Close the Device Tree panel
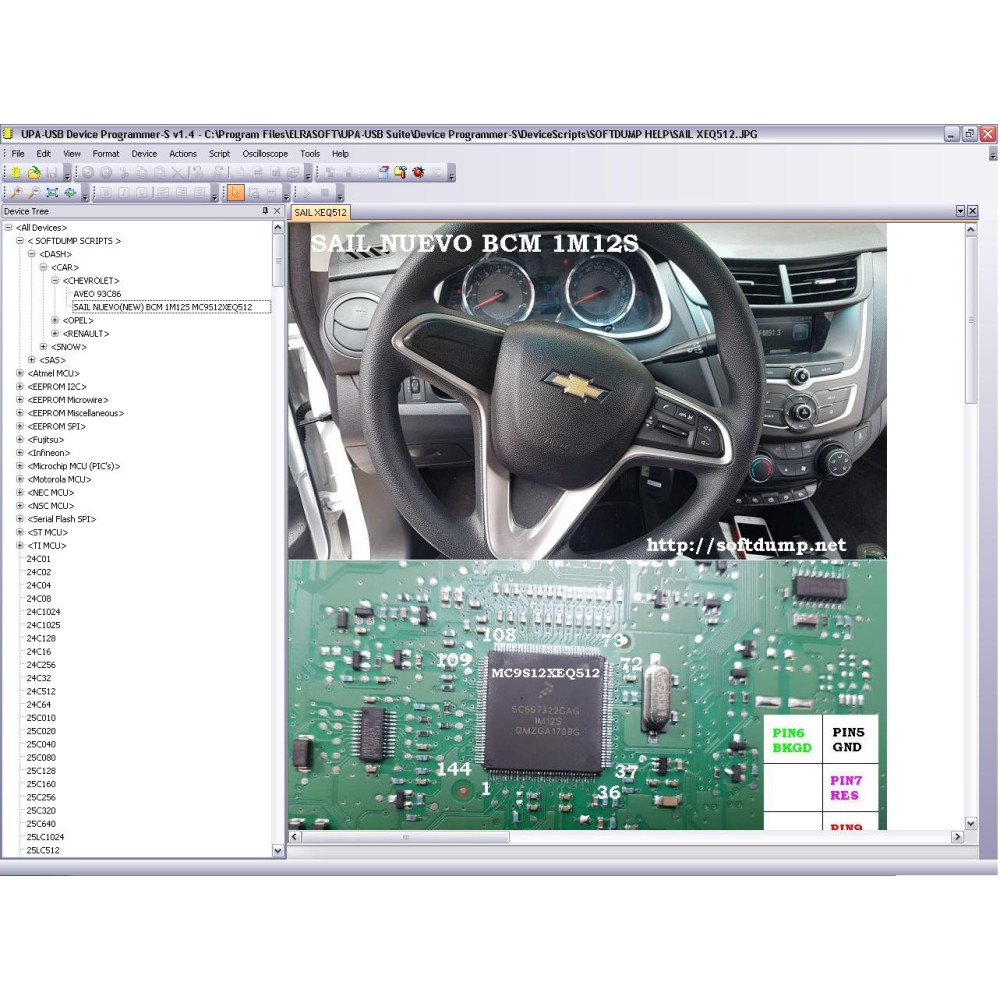This screenshot has height=1000, width=1000. tap(277, 211)
